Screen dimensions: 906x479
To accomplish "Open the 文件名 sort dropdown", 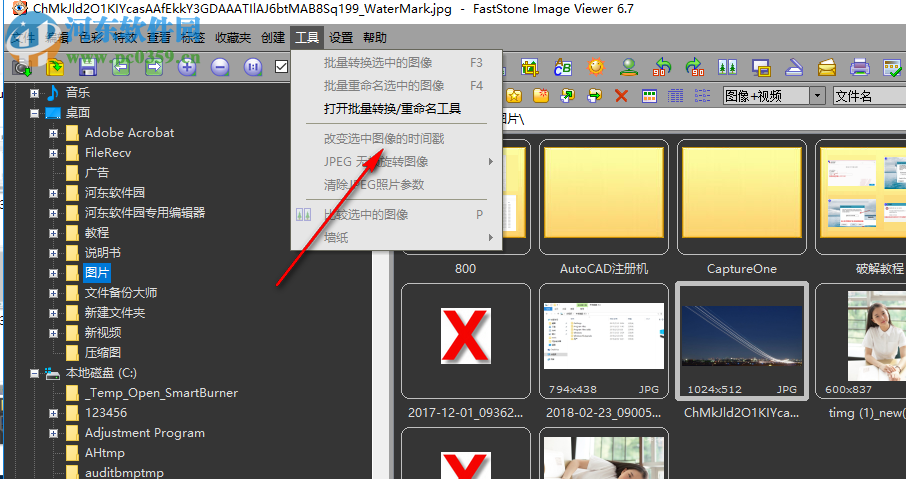I will [x=870, y=96].
